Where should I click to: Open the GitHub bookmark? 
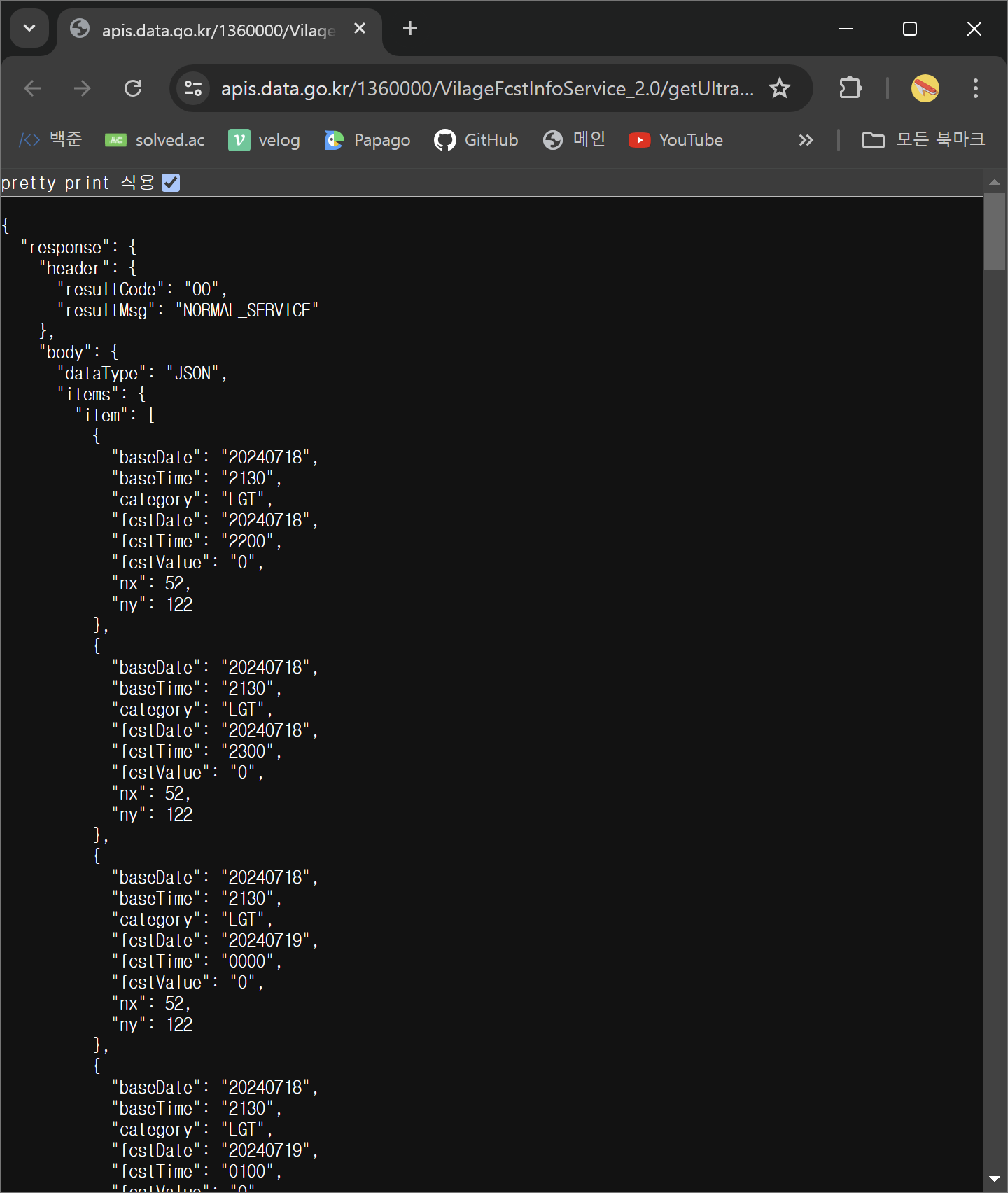pyautogui.click(x=476, y=140)
